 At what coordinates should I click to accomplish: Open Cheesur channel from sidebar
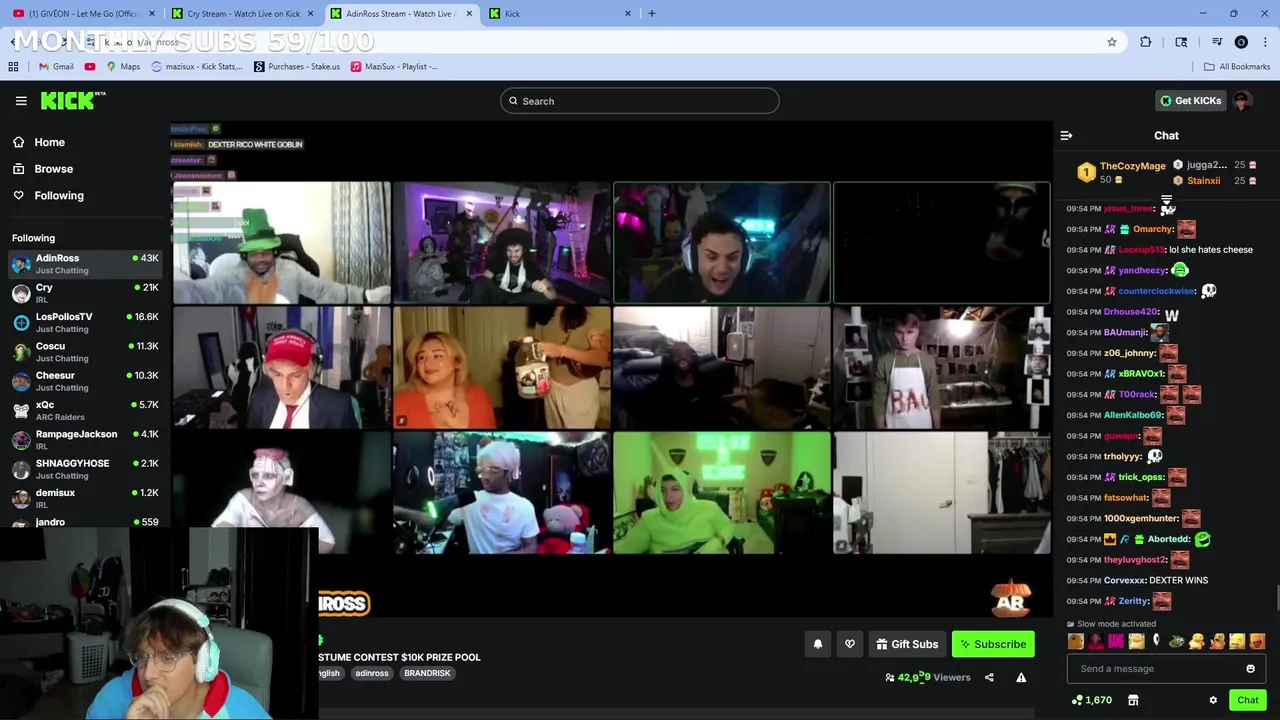point(85,381)
